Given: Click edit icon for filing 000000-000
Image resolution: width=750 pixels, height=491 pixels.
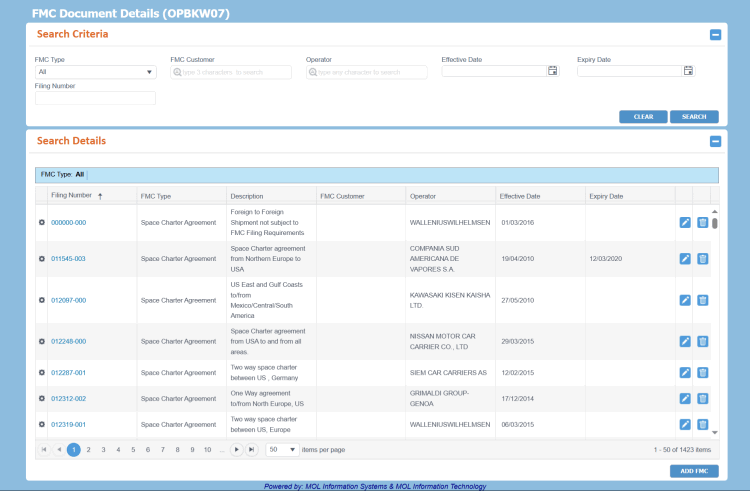Looking at the screenshot, I should click(x=685, y=222).
